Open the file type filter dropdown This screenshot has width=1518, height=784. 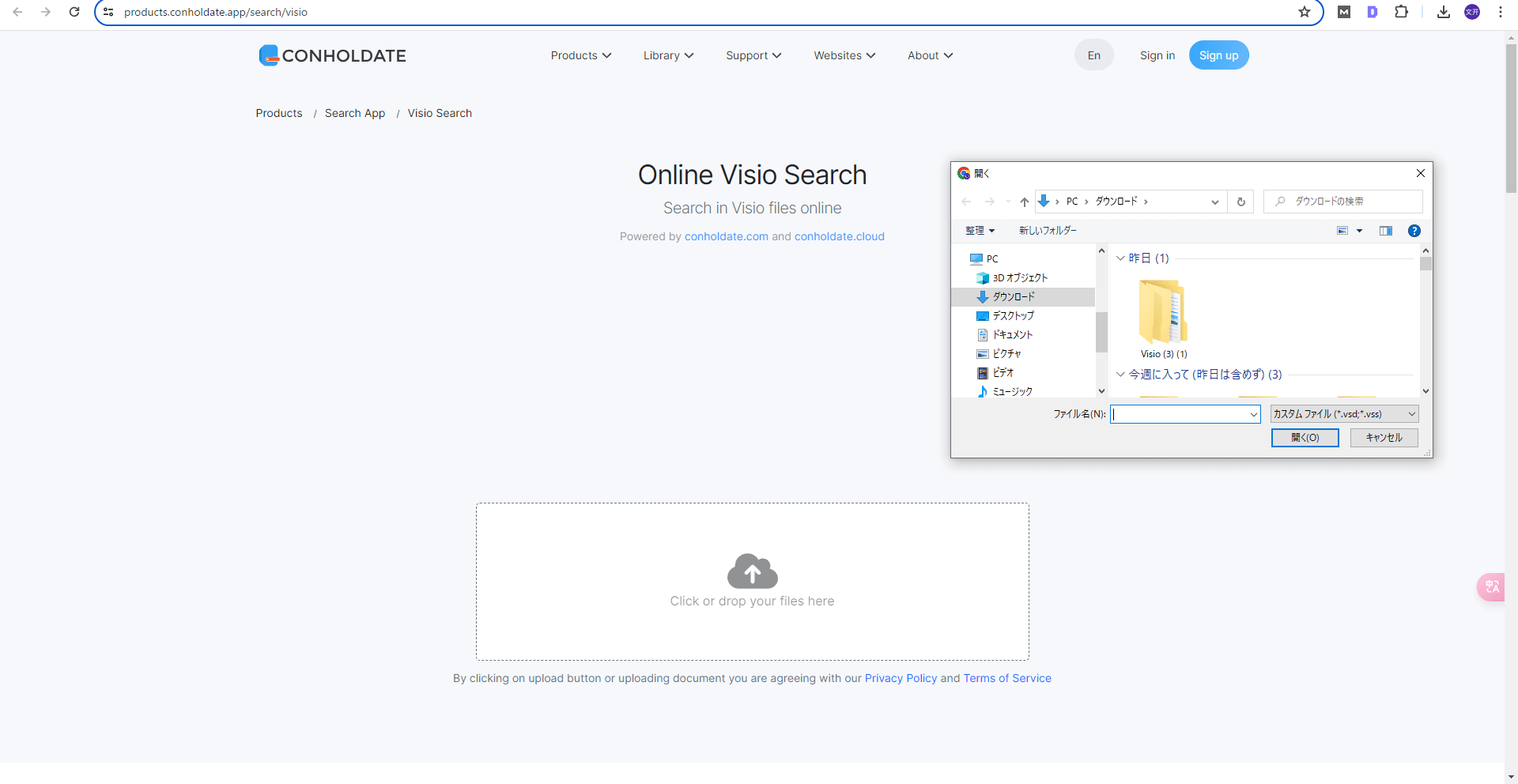pos(1344,414)
